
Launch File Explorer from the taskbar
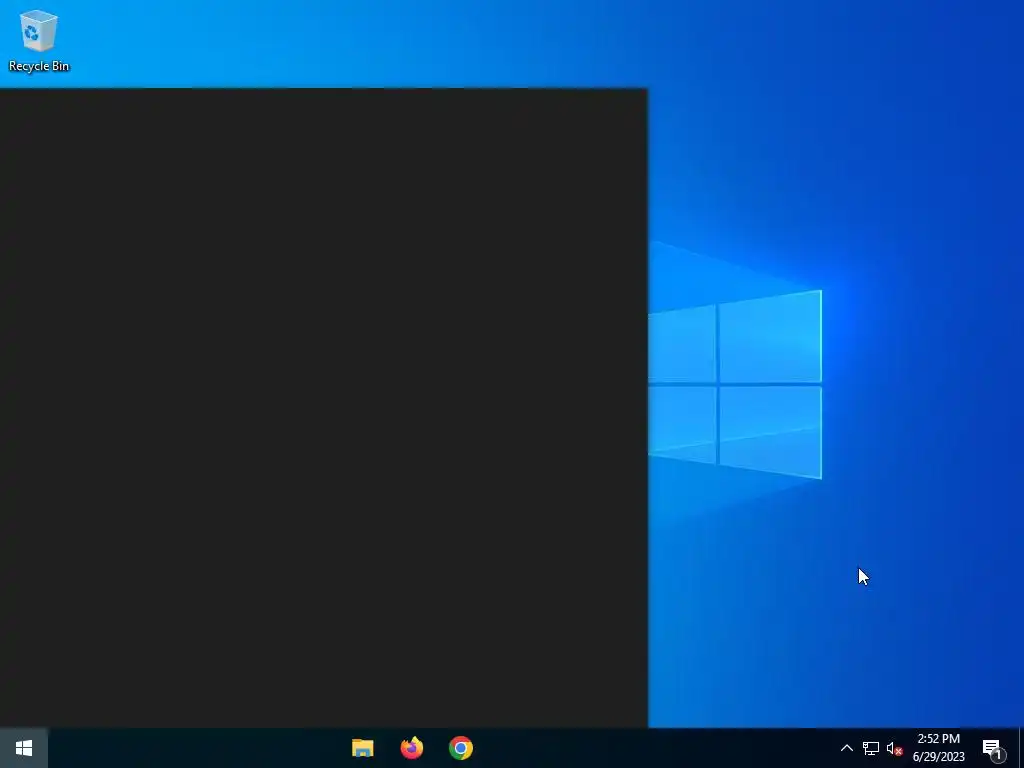pos(362,748)
